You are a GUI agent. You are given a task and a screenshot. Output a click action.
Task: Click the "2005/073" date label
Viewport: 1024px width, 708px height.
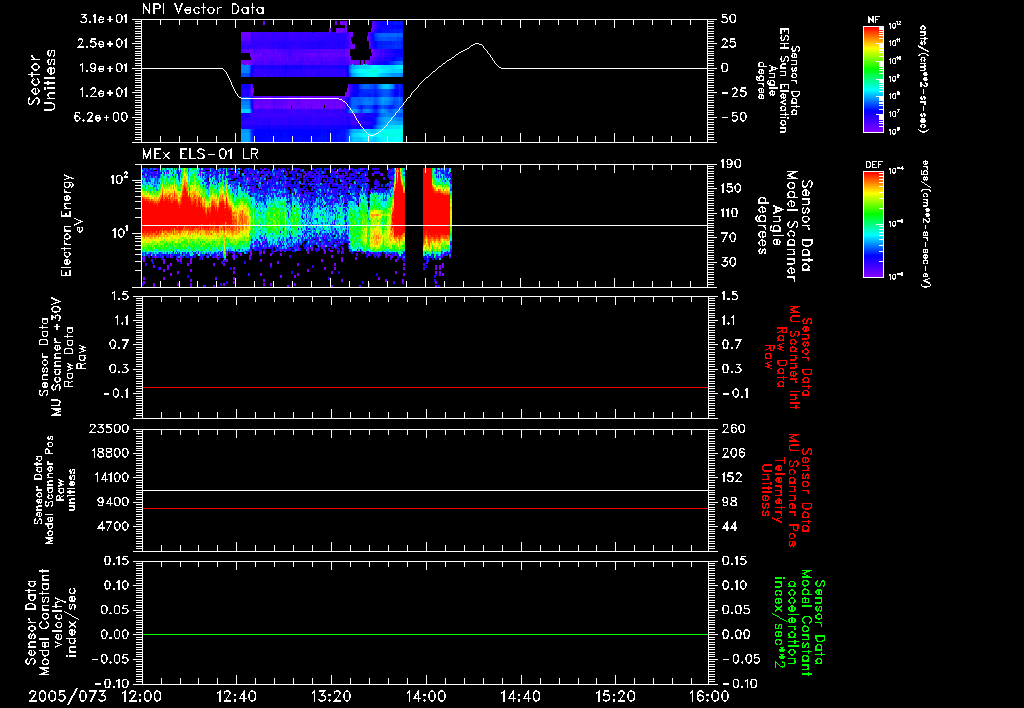click(x=67, y=696)
